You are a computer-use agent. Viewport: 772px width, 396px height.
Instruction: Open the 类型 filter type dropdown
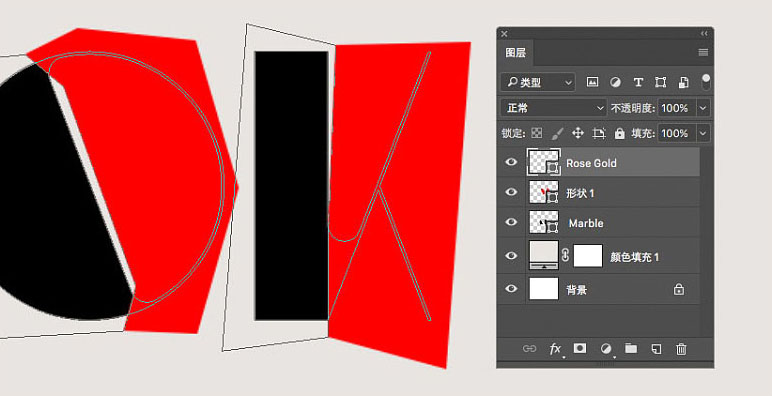click(538, 82)
